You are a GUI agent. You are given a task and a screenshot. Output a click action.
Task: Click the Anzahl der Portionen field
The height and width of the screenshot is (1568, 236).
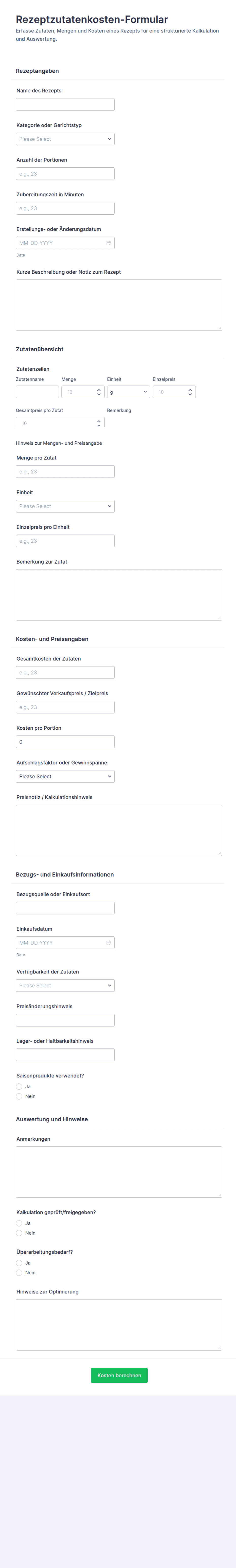click(x=65, y=173)
